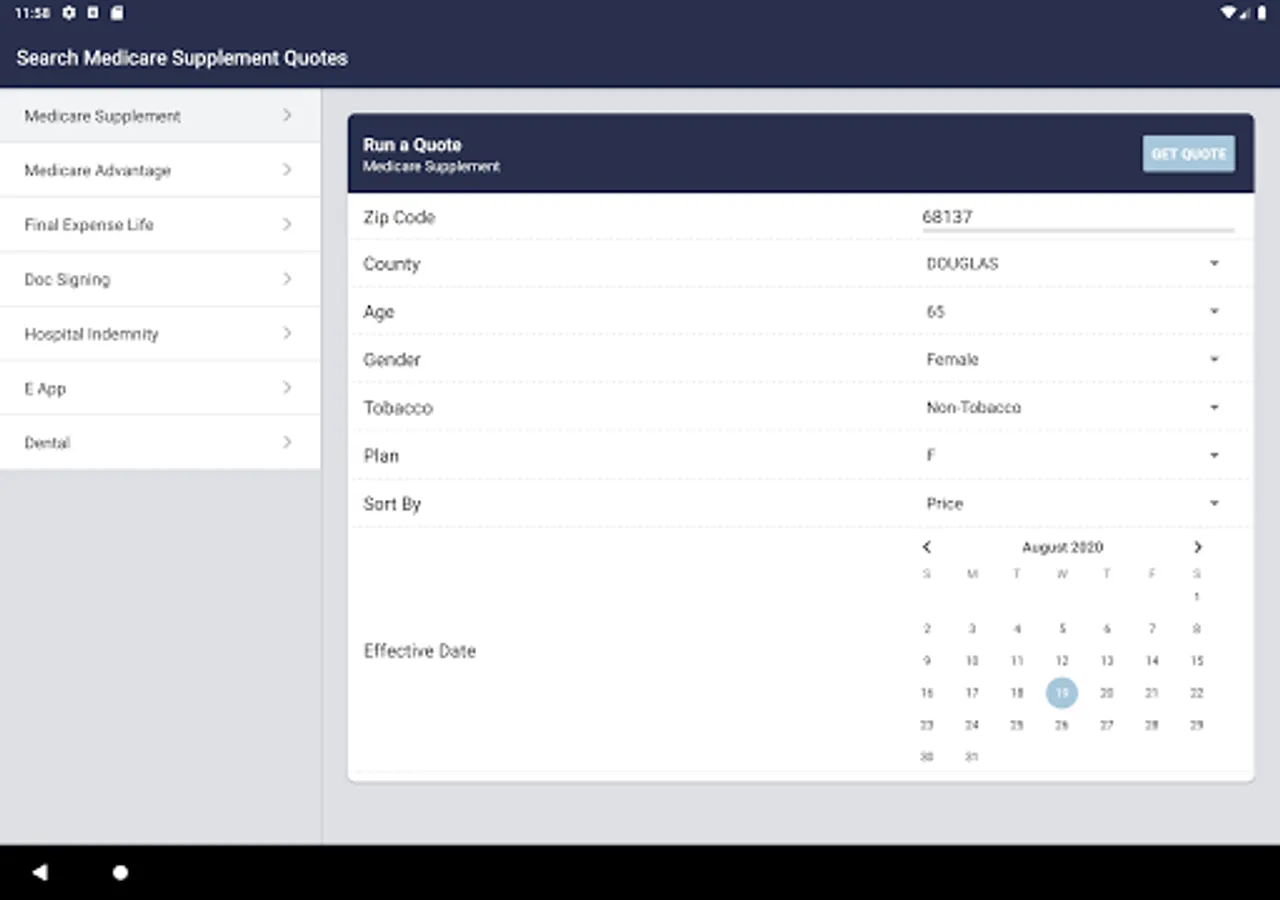Image resolution: width=1280 pixels, height=900 pixels.
Task: Select August 1 in the calendar
Action: [1197, 597]
